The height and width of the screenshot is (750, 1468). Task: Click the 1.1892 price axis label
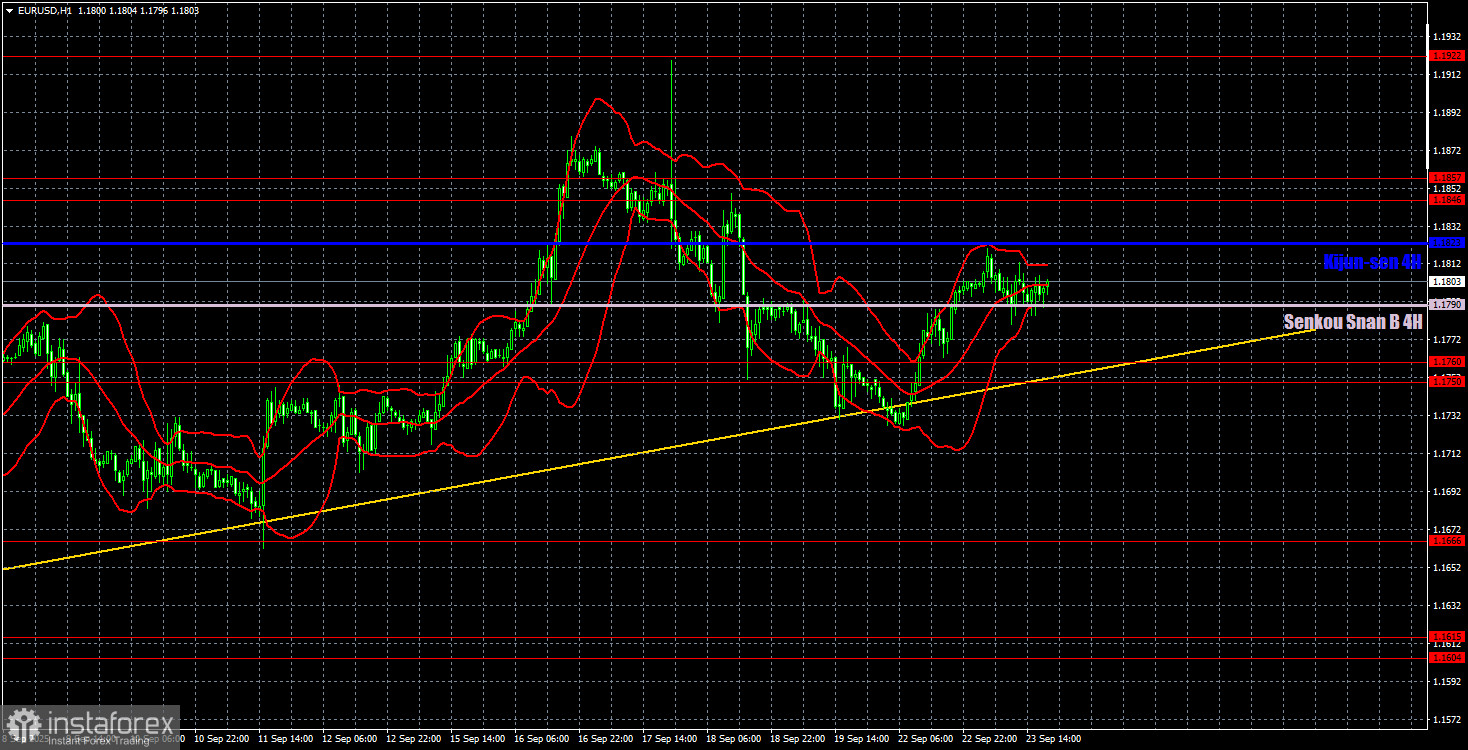coord(1447,113)
